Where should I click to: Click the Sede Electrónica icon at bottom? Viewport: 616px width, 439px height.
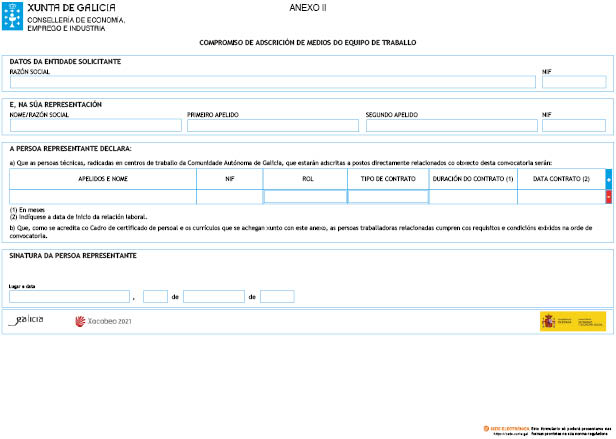(x=487, y=428)
